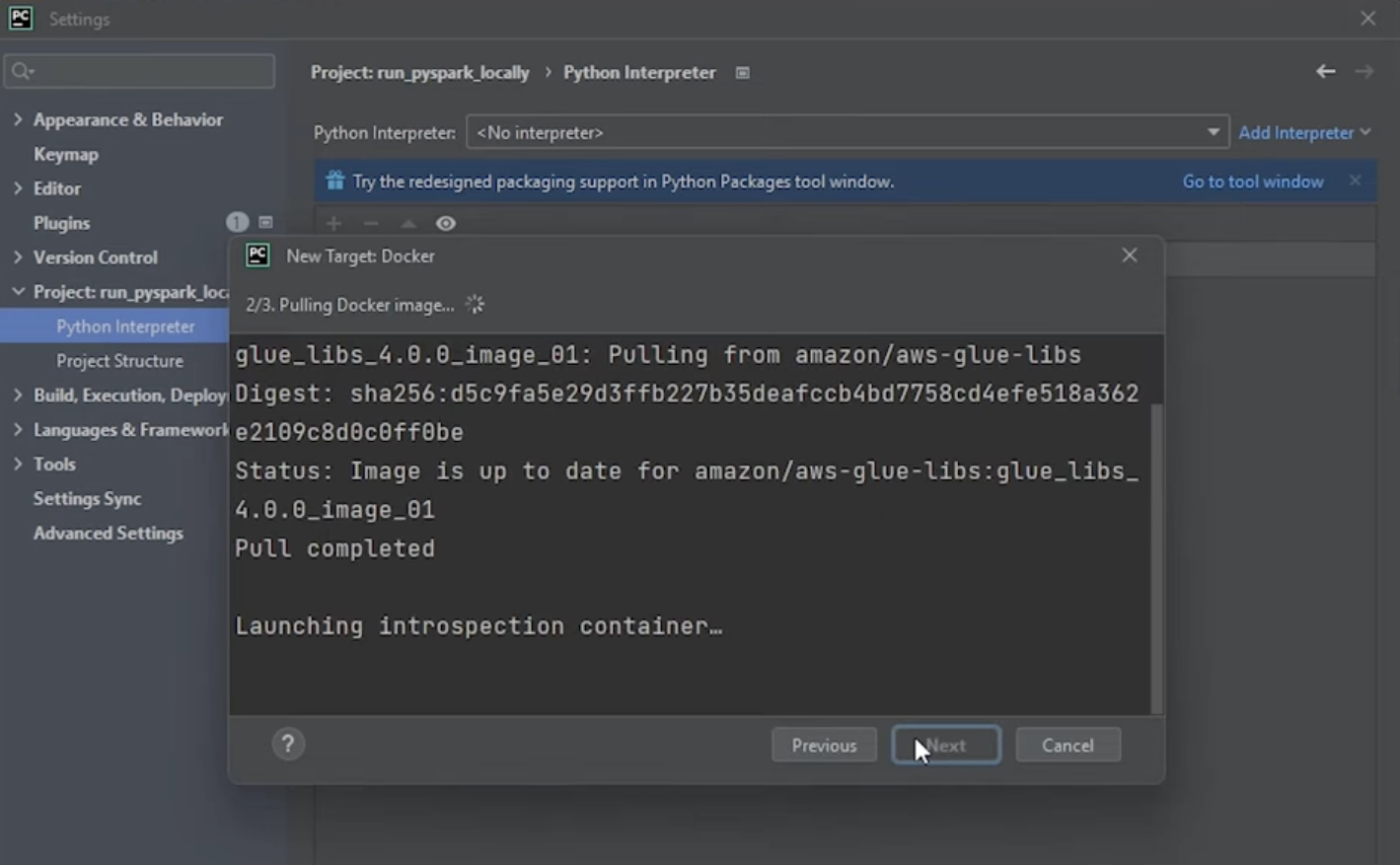Close the New Target: Docker dialog
The width and height of the screenshot is (1400, 865).
1130,255
